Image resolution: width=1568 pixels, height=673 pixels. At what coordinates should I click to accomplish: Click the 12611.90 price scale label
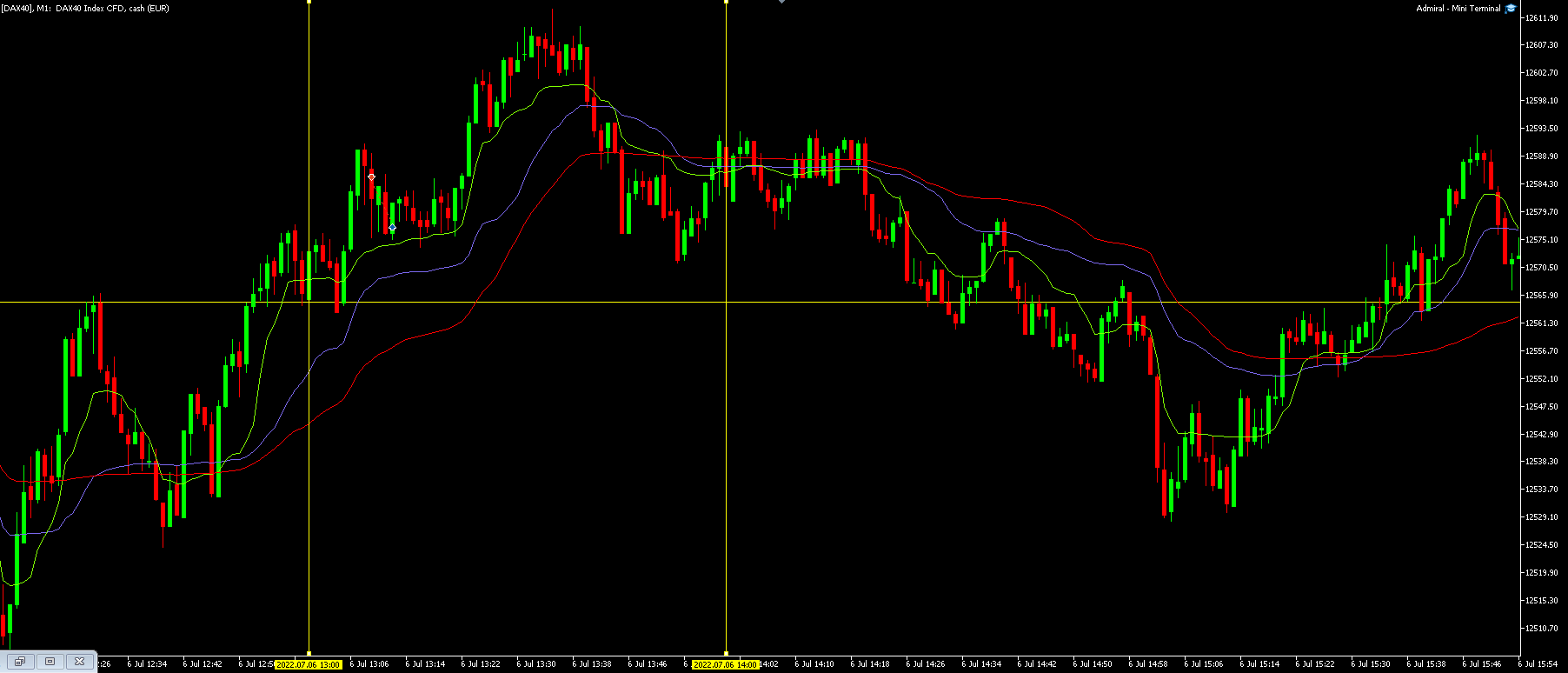1541,17
